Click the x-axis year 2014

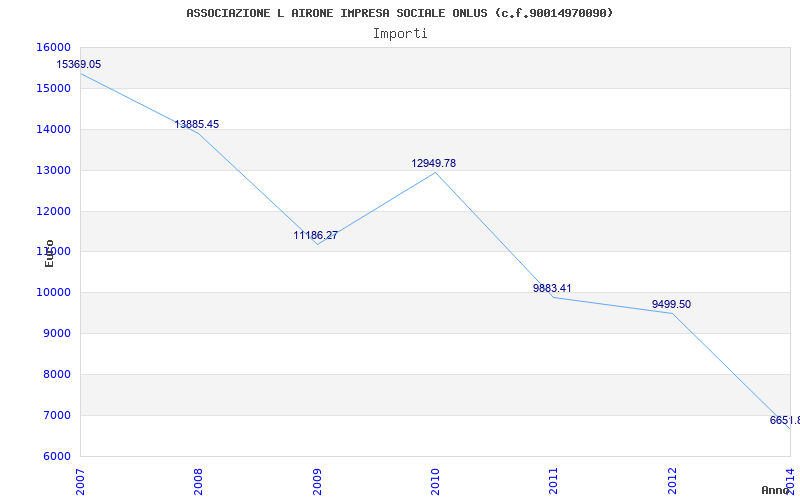790,481
